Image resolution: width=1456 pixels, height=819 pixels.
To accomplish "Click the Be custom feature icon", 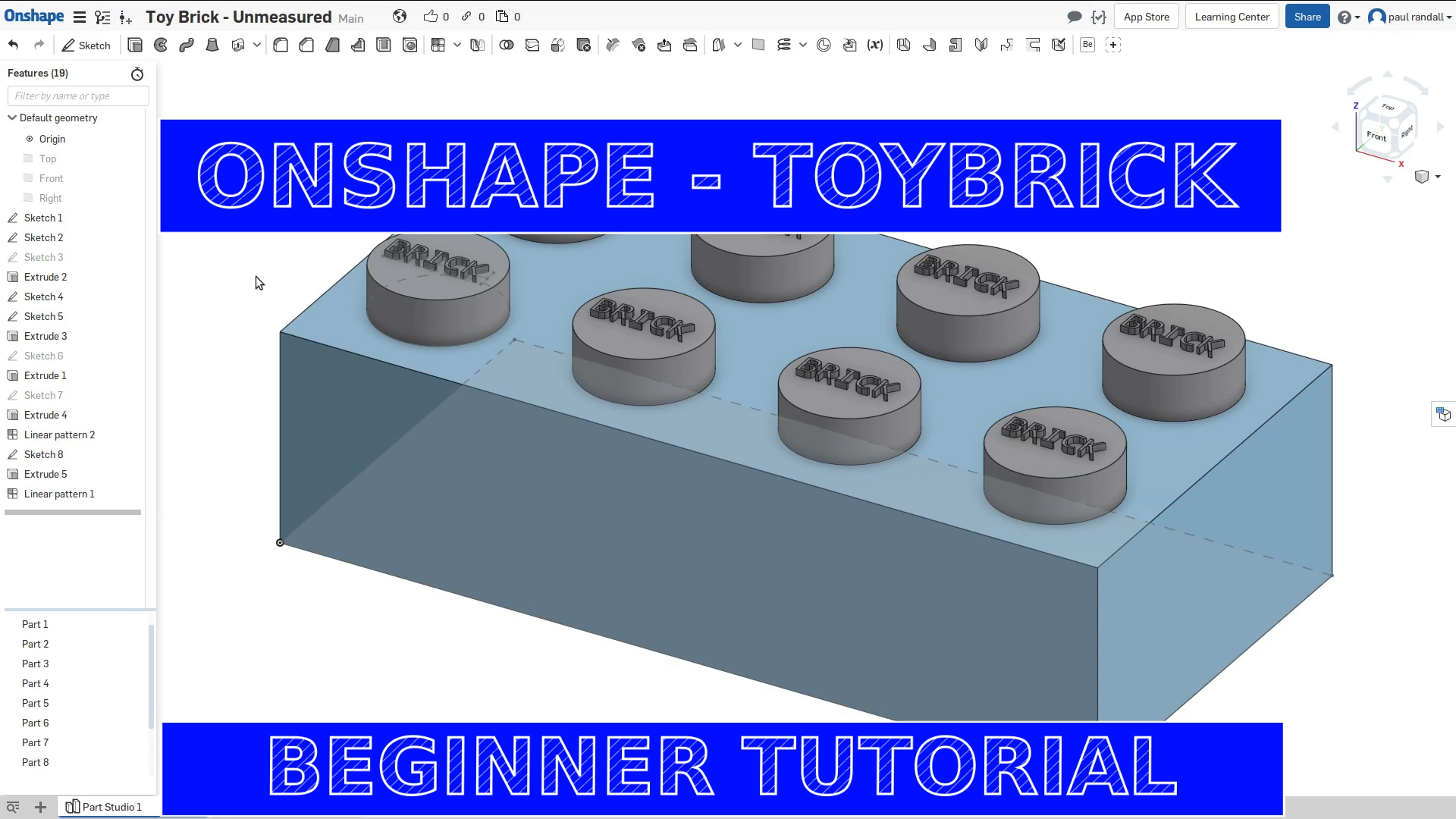I will (1087, 45).
